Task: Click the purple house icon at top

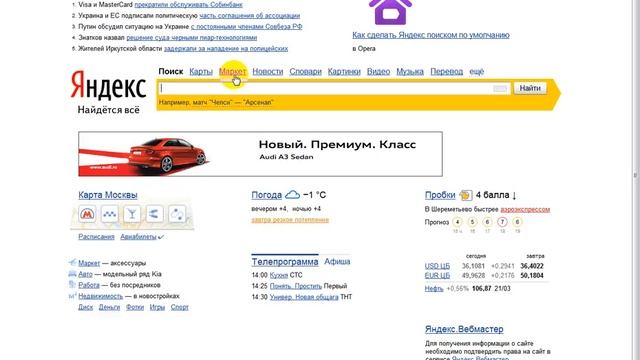Action: coord(390,11)
